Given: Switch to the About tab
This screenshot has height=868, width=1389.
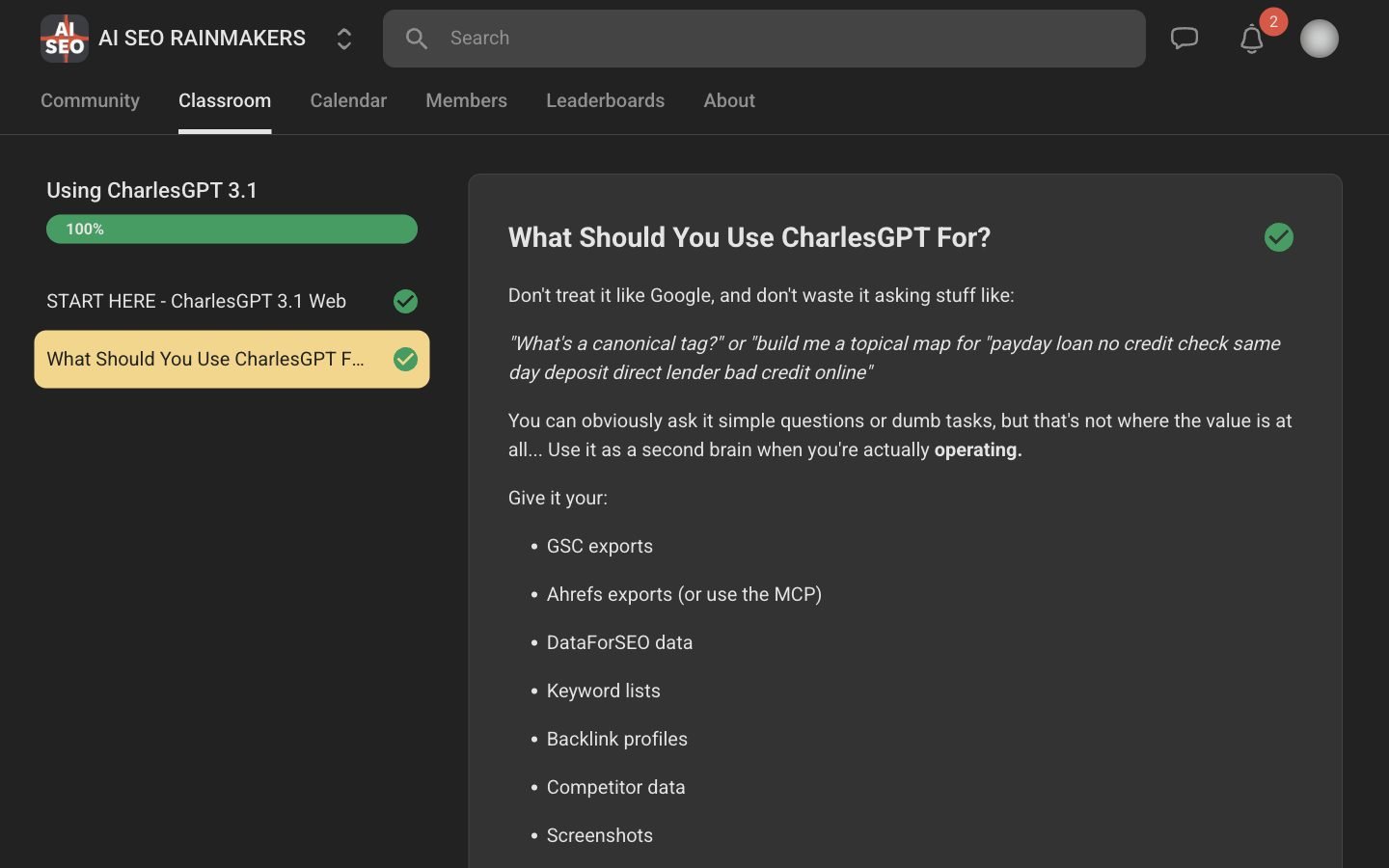Looking at the screenshot, I should [x=729, y=100].
